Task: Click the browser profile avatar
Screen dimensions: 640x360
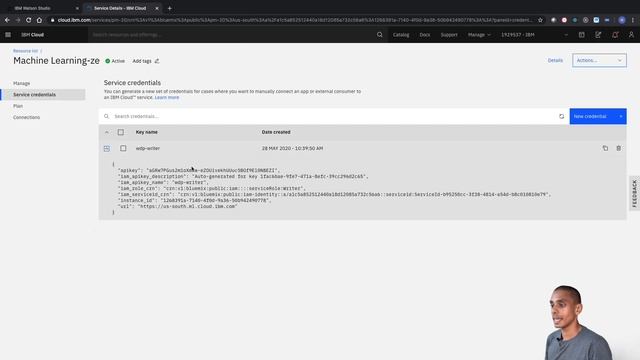Action: [622, 20]
